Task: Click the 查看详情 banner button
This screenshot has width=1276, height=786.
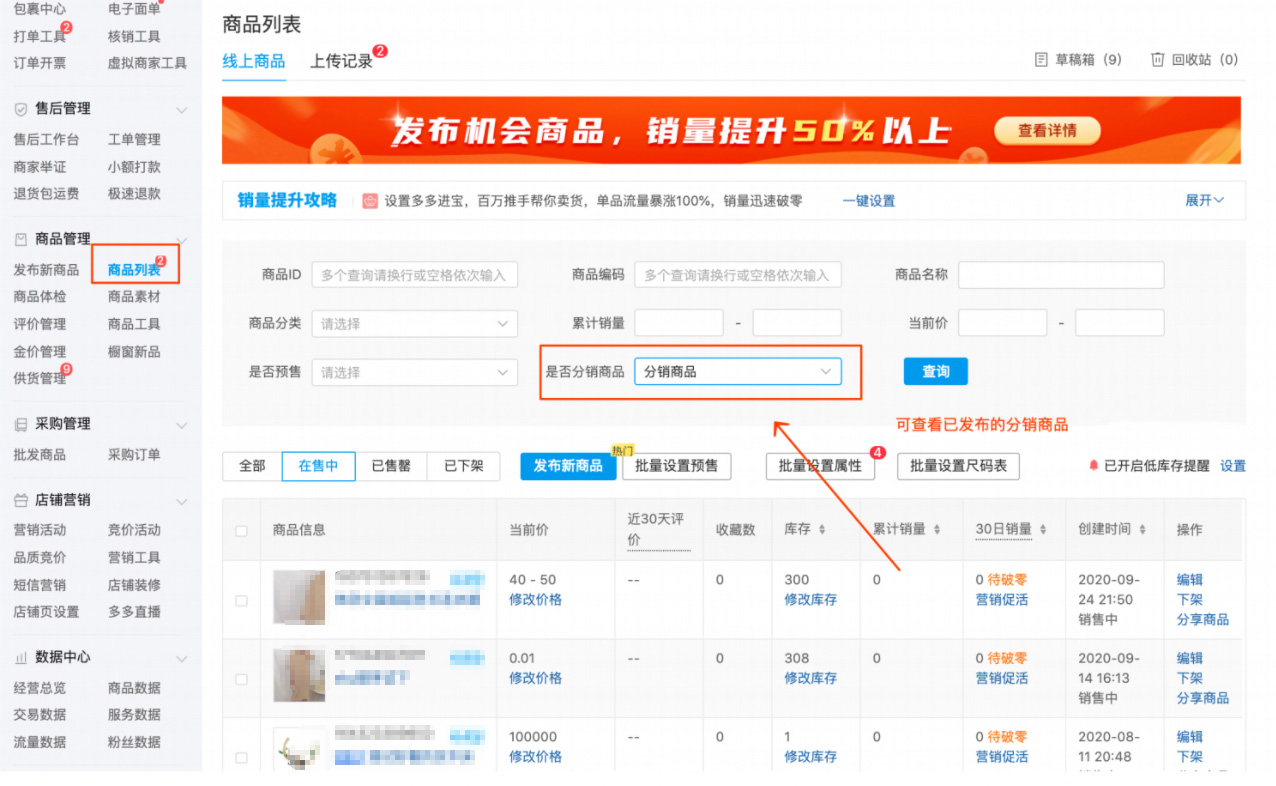Action: point(1046,130)
